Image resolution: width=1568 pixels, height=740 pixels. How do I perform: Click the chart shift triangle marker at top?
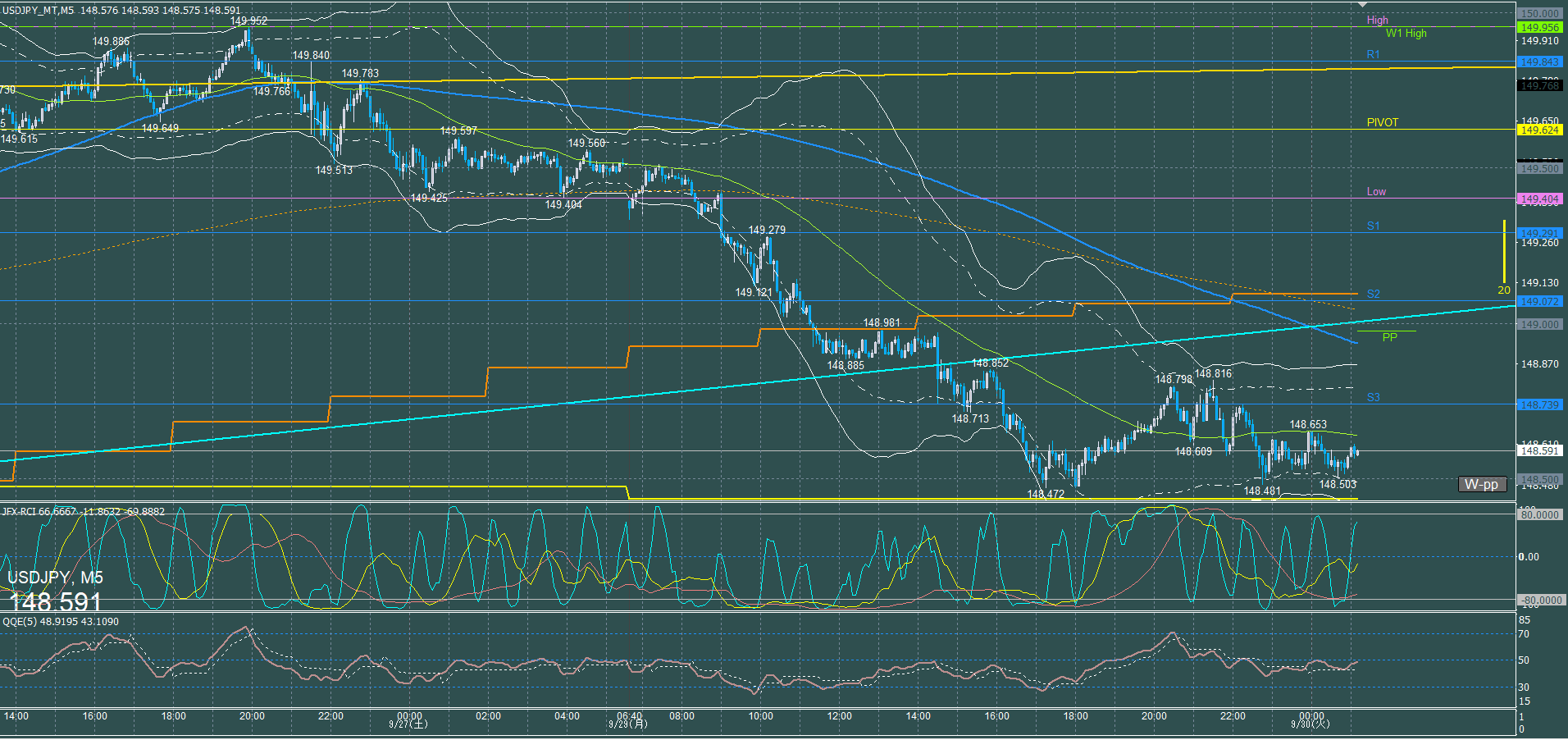pos(1362,5)
